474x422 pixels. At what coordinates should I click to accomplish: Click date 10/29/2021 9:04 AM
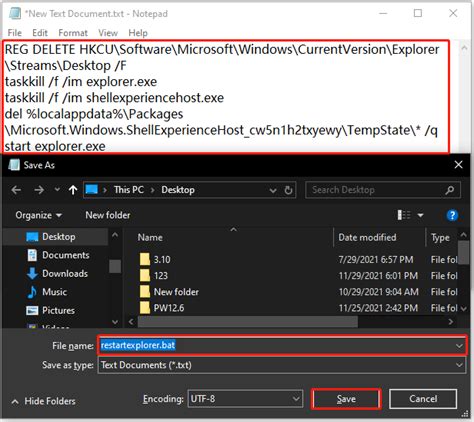378,292
